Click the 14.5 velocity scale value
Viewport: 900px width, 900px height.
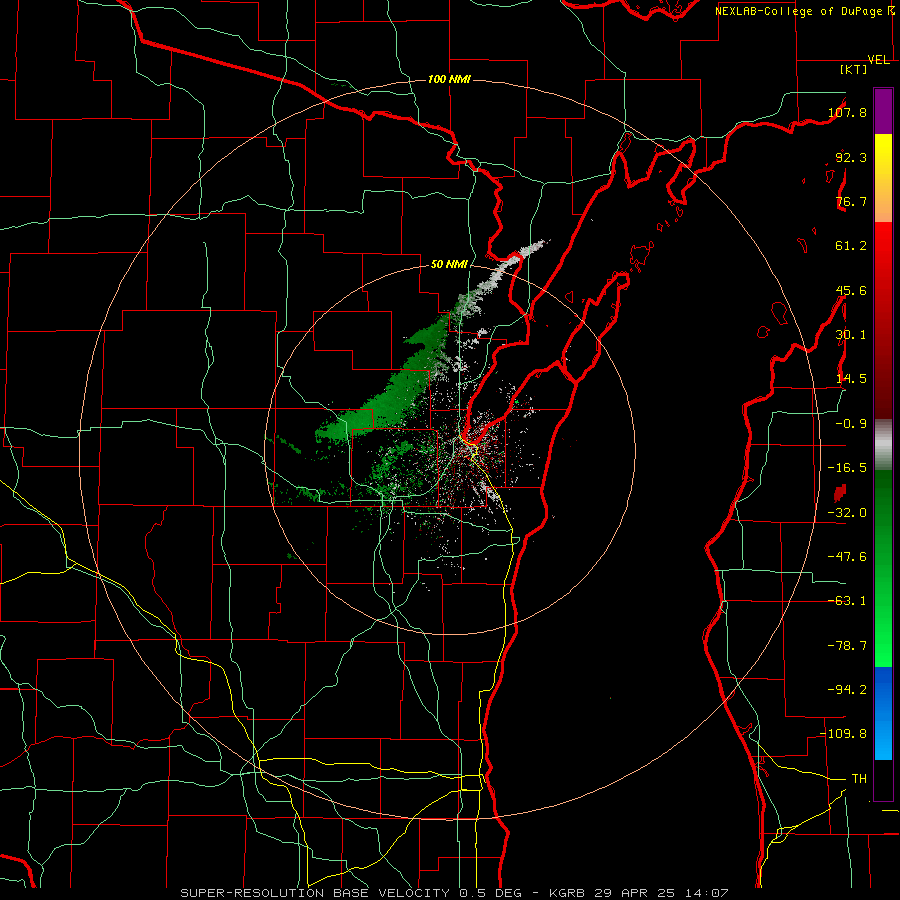pos(851,379)
